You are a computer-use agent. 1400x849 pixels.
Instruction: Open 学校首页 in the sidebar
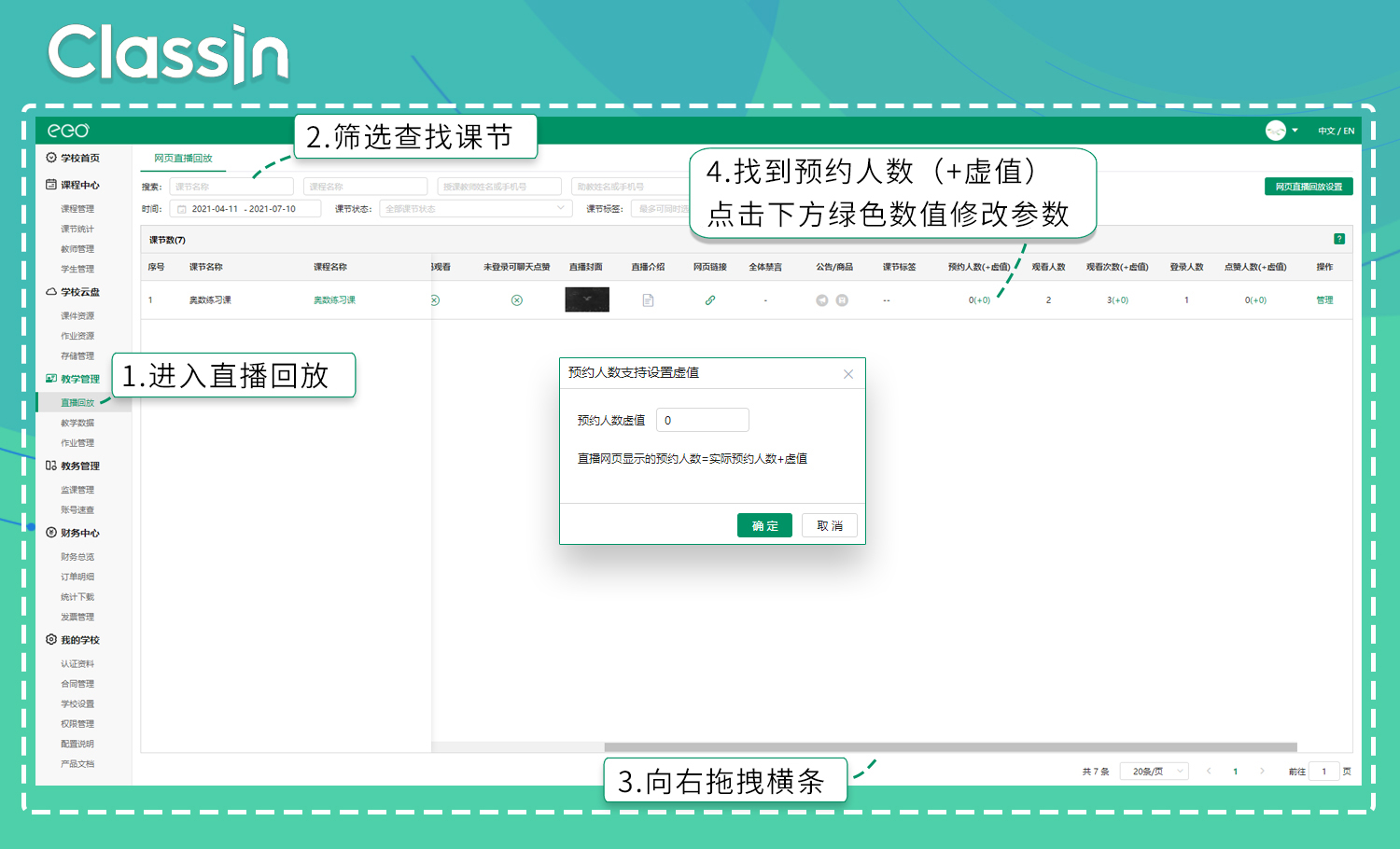coord(80,158)
